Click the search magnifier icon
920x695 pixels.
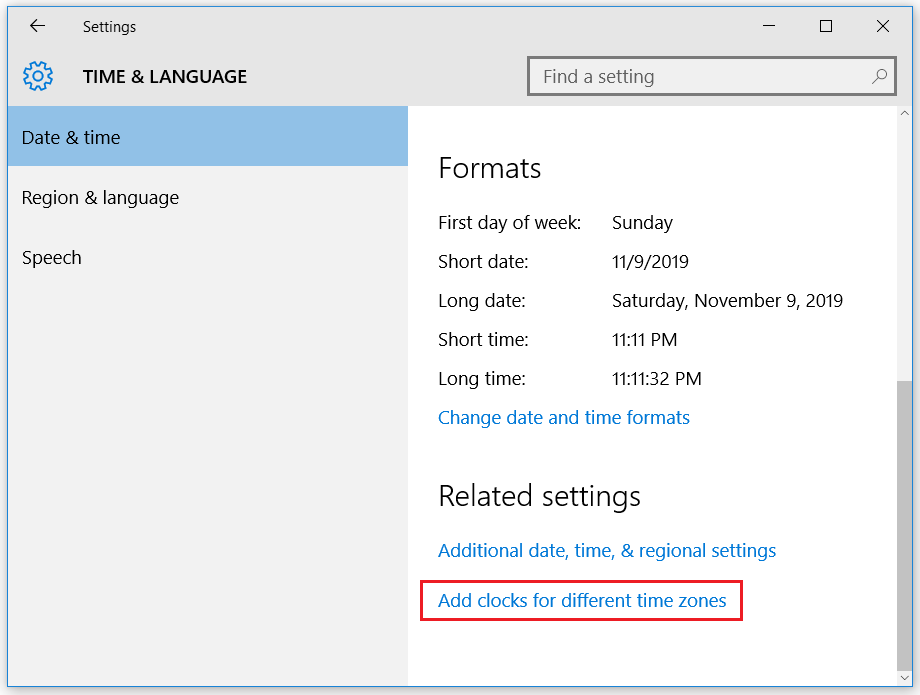[x=879, y=76]
